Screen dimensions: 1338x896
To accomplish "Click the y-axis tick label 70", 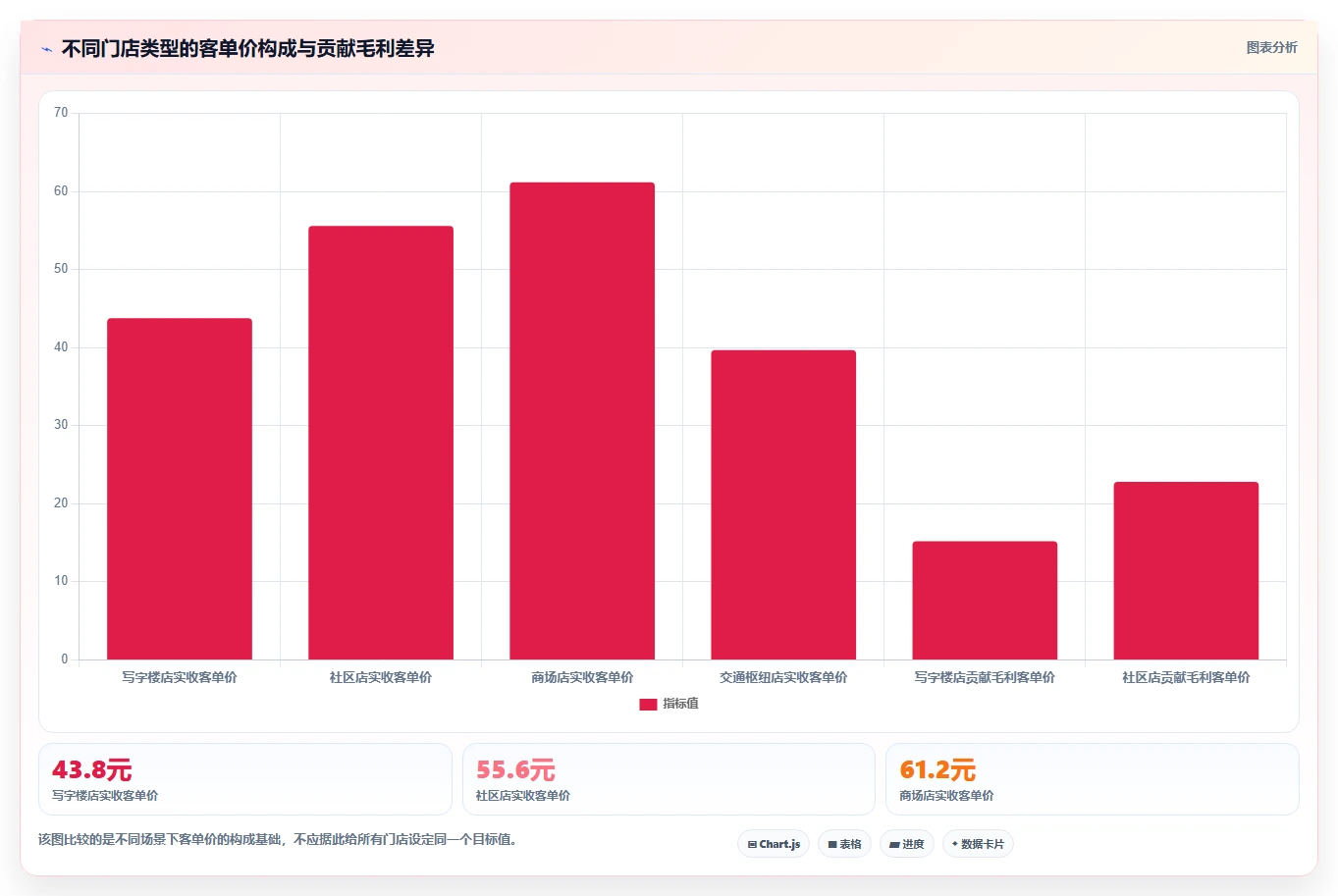I will pyautogui.click(x=61, y=113).
